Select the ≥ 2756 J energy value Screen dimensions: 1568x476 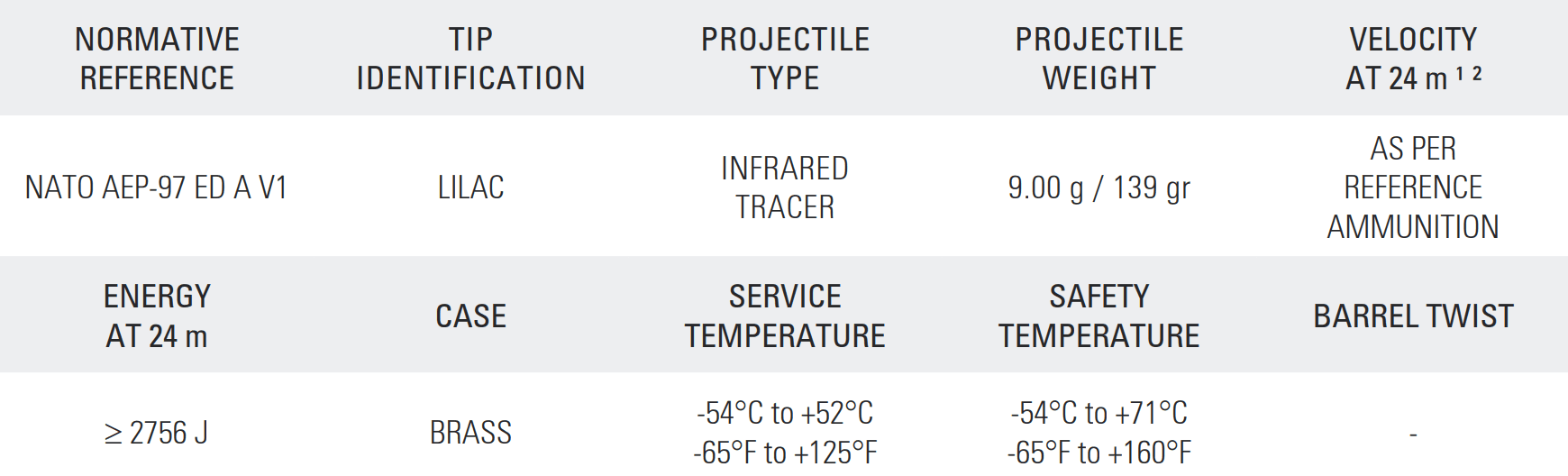pyautogui.click(x=156, y=434)
